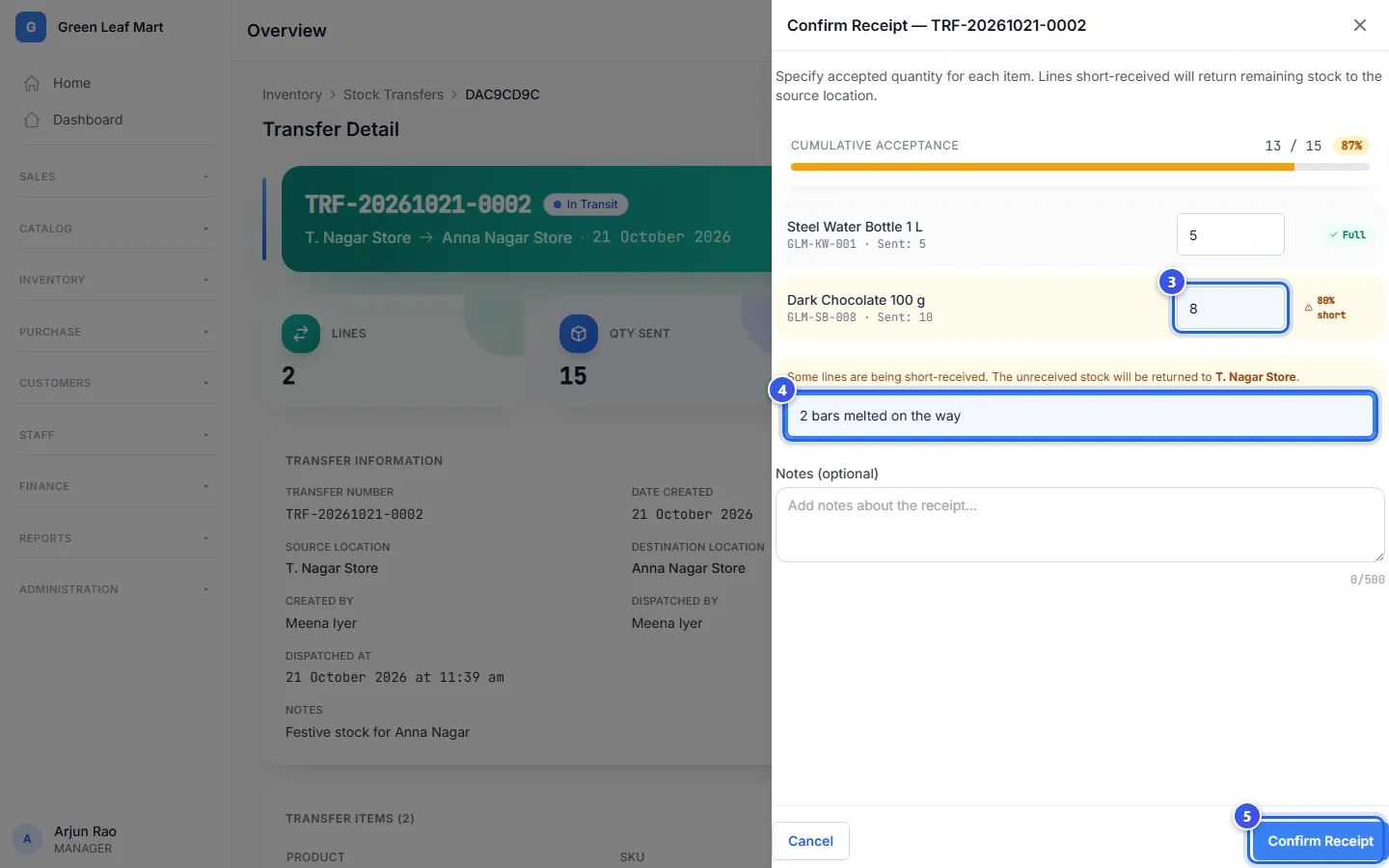The image size is (1389, 868).
Task: Go to Inventory breadcrumb link
Action: pyautogui.click(x=292, y=95)
